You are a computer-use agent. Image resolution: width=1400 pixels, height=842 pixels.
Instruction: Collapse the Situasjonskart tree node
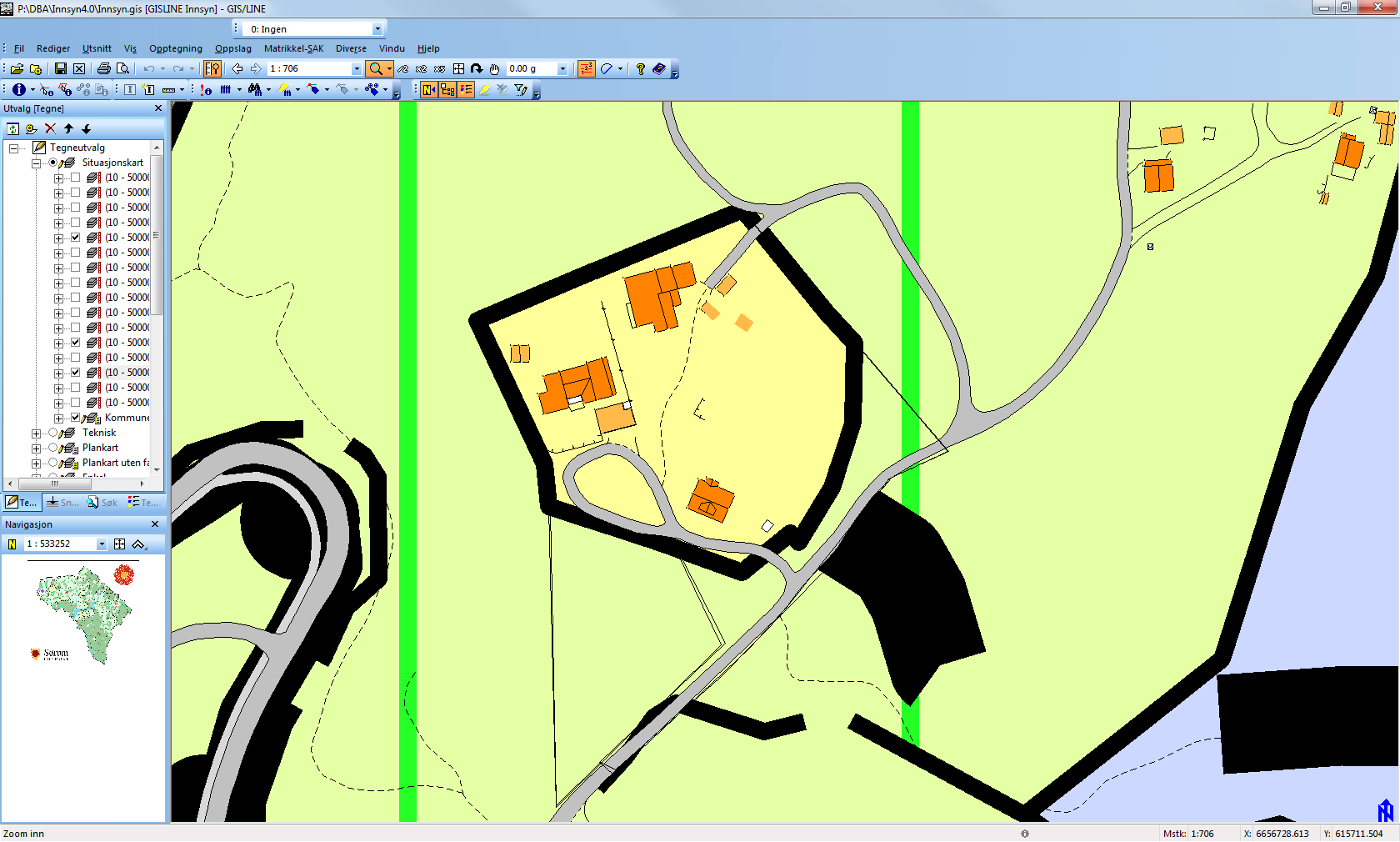(36, 163)
